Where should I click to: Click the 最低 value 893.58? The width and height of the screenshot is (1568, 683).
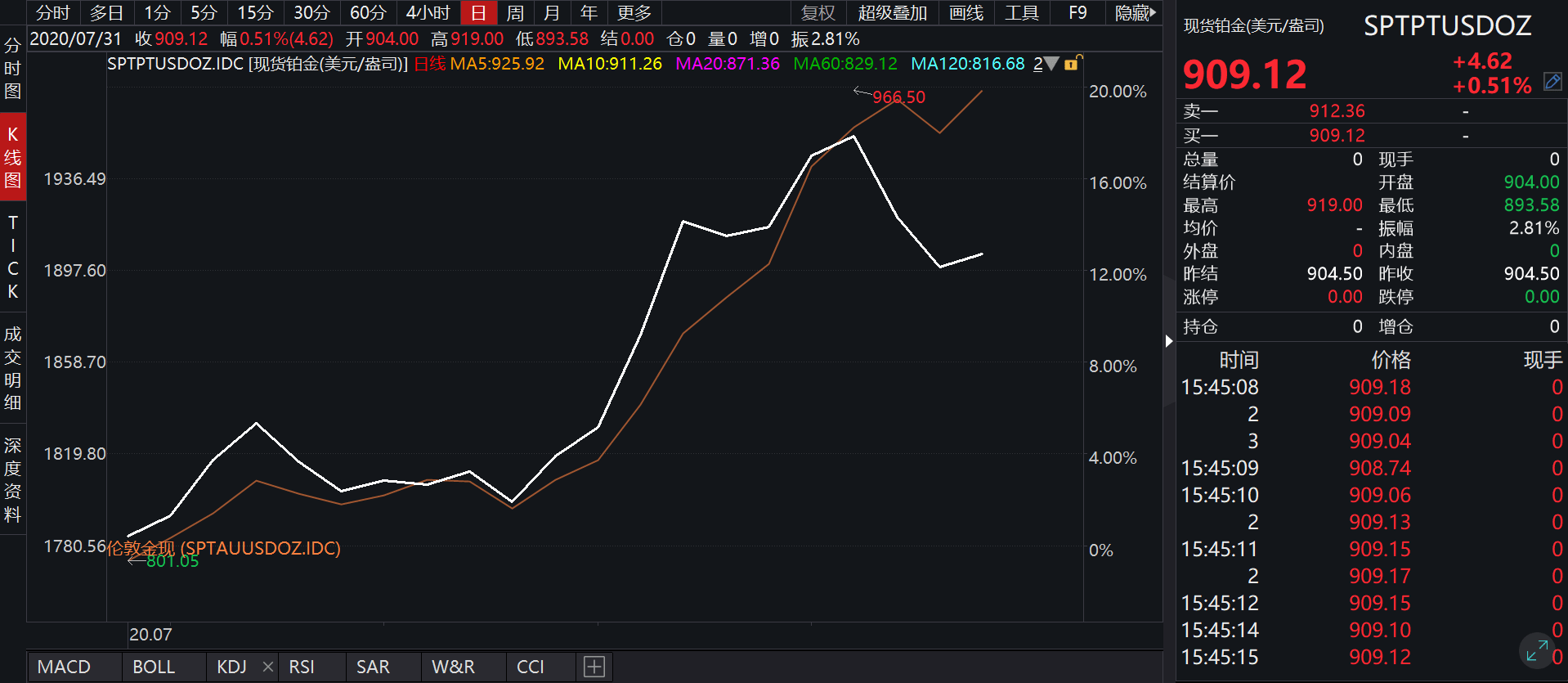point(1532,205)
